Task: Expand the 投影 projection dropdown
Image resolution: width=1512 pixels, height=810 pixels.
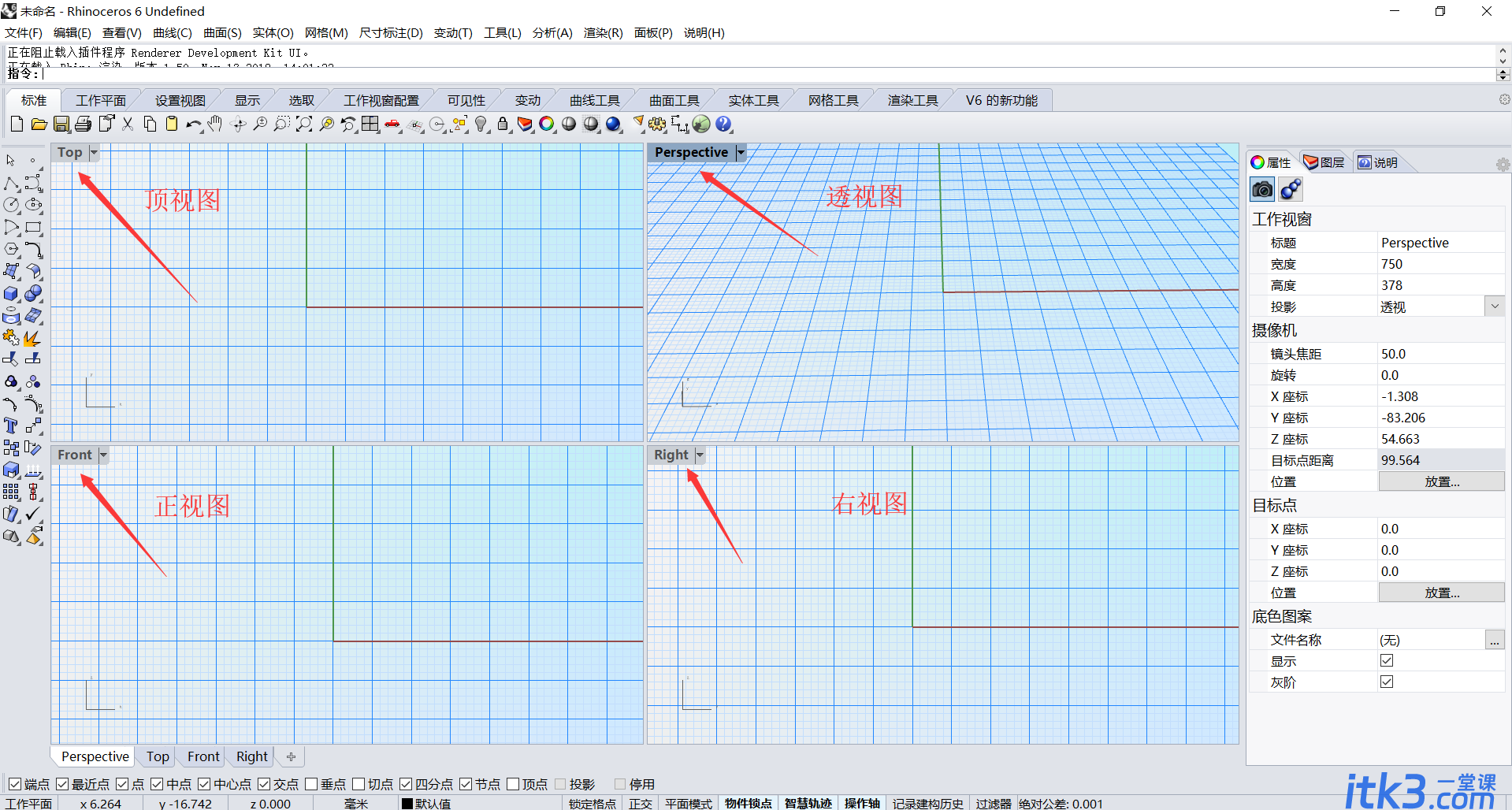Action: [1495, 307]
